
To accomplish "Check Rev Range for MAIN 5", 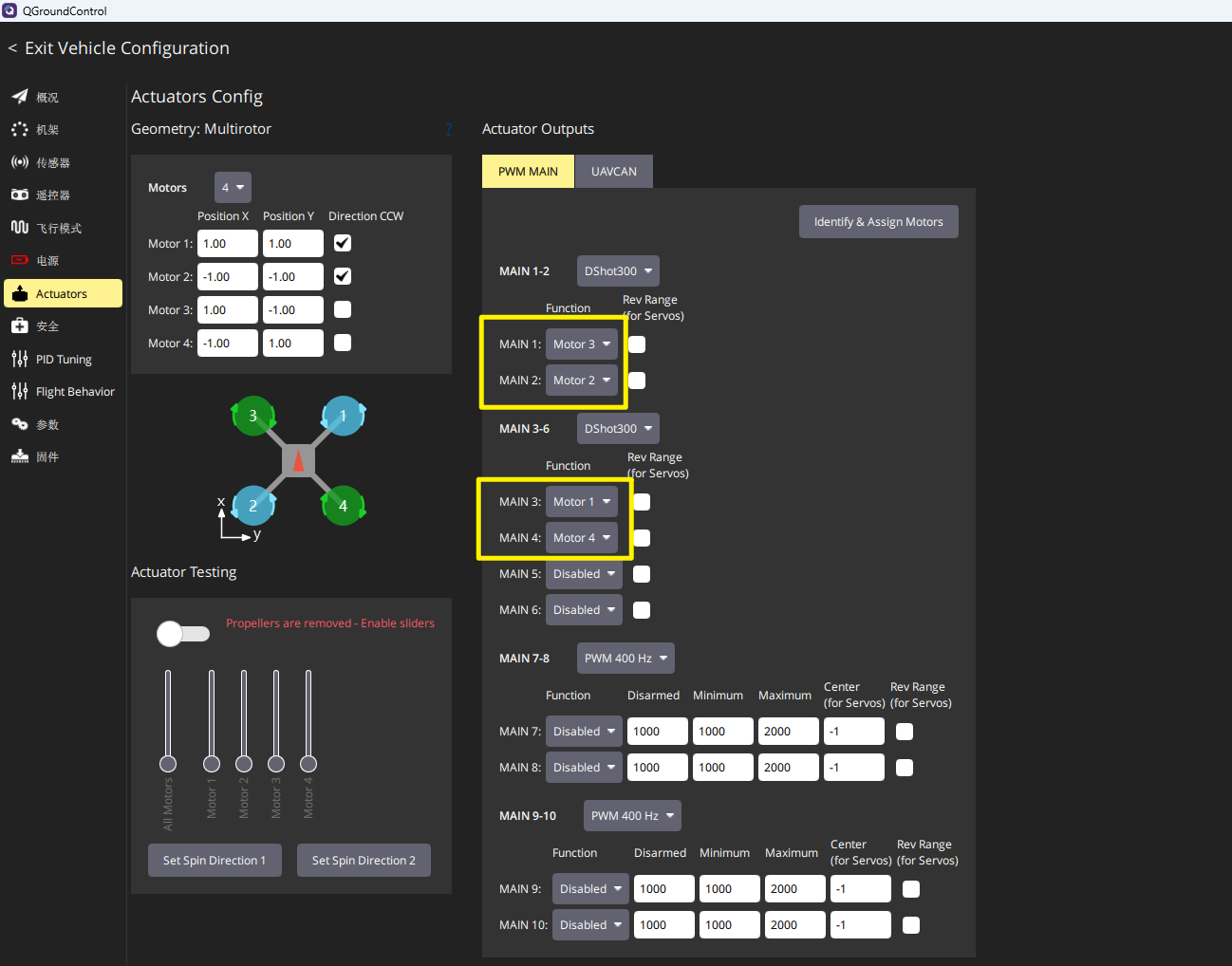I will 642,574.
